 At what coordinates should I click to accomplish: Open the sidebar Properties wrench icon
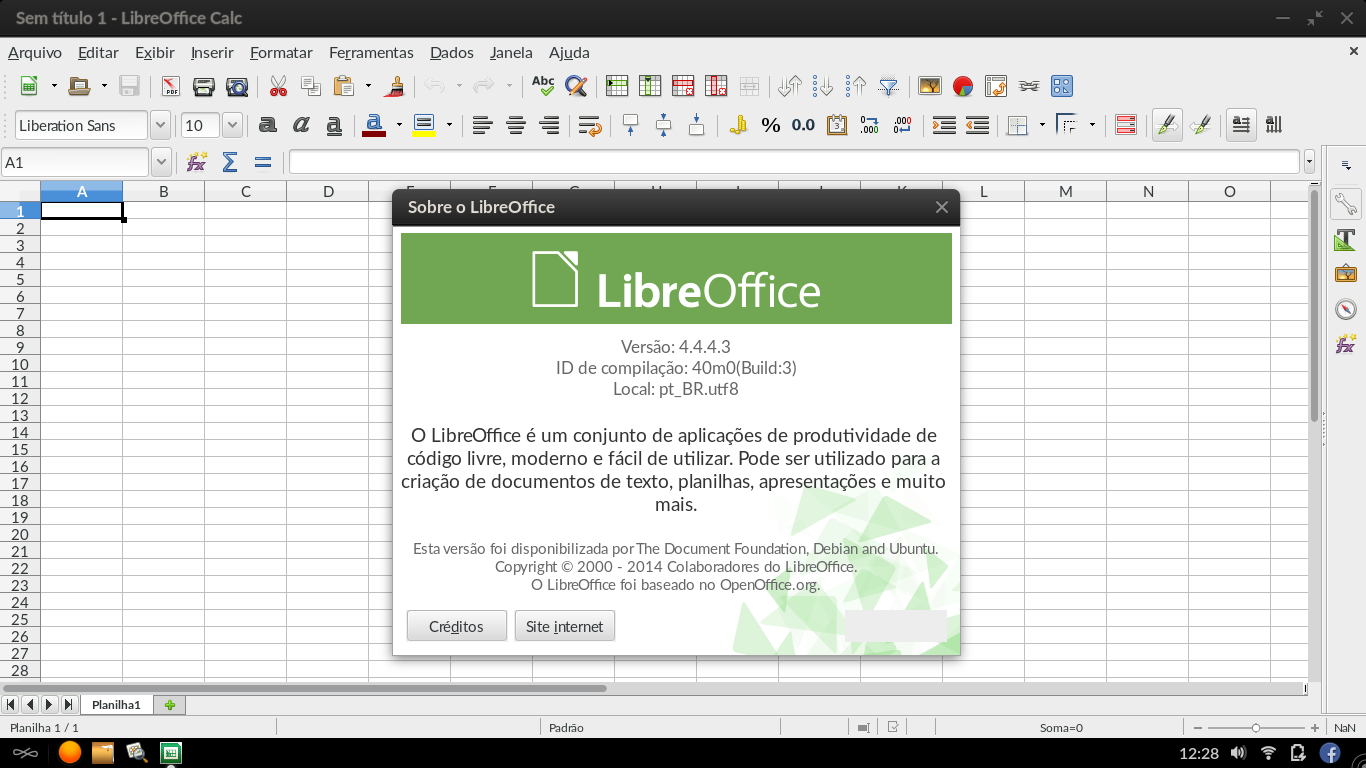1346,205
